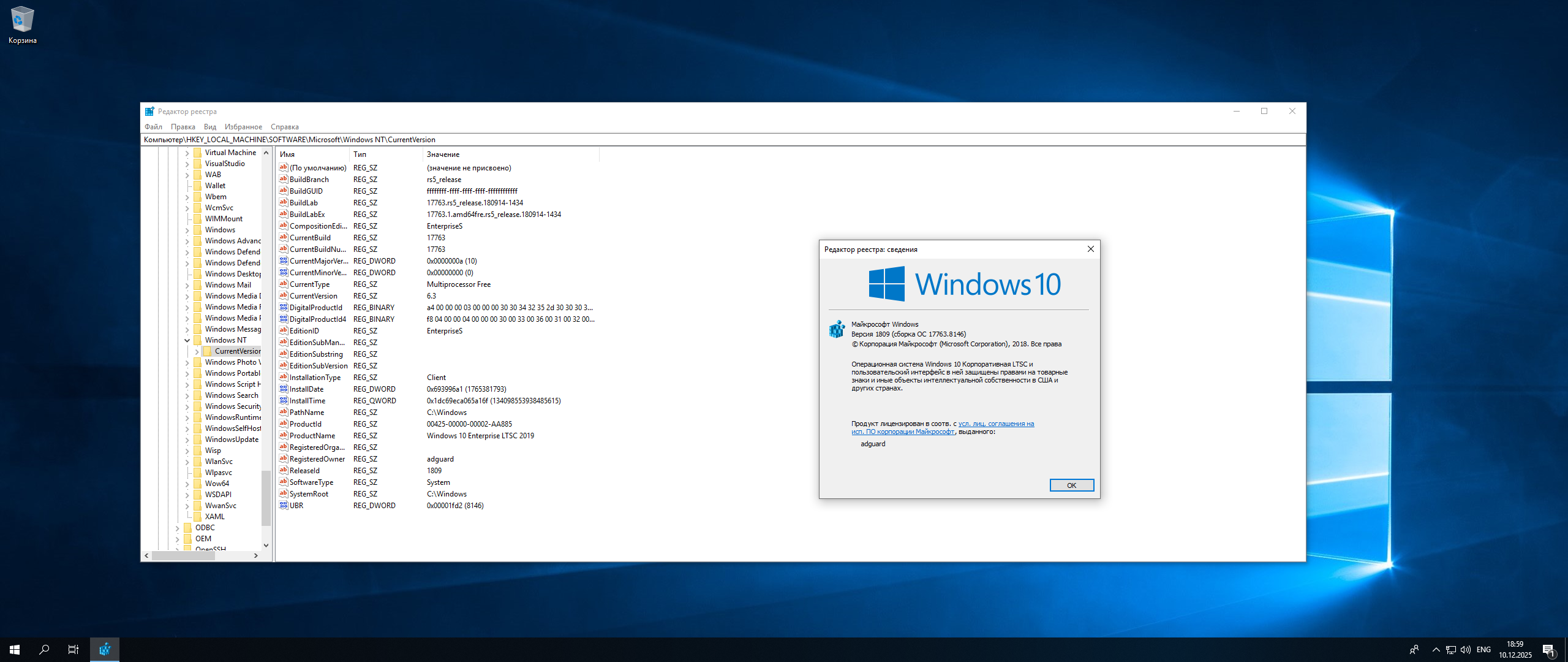Expand the ODBC tree node
This screenshot has height=662, width=1568.
point(178,528)
